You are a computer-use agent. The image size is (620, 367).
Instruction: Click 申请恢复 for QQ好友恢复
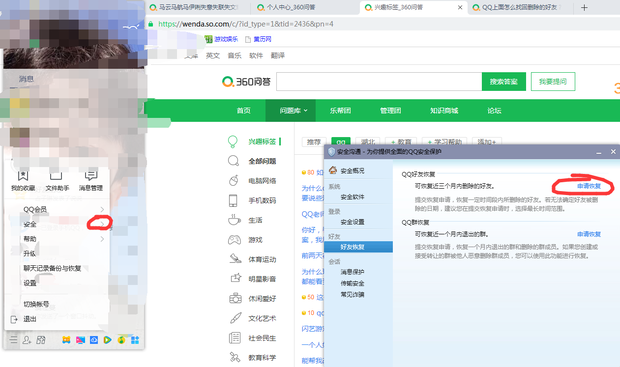[x=589, y=186]
